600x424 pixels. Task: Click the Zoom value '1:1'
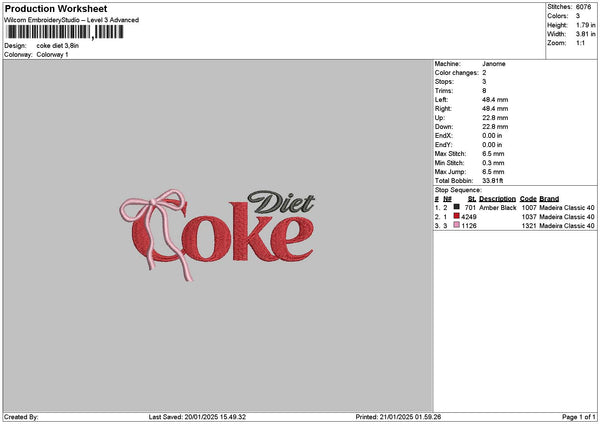click(580, 43)
